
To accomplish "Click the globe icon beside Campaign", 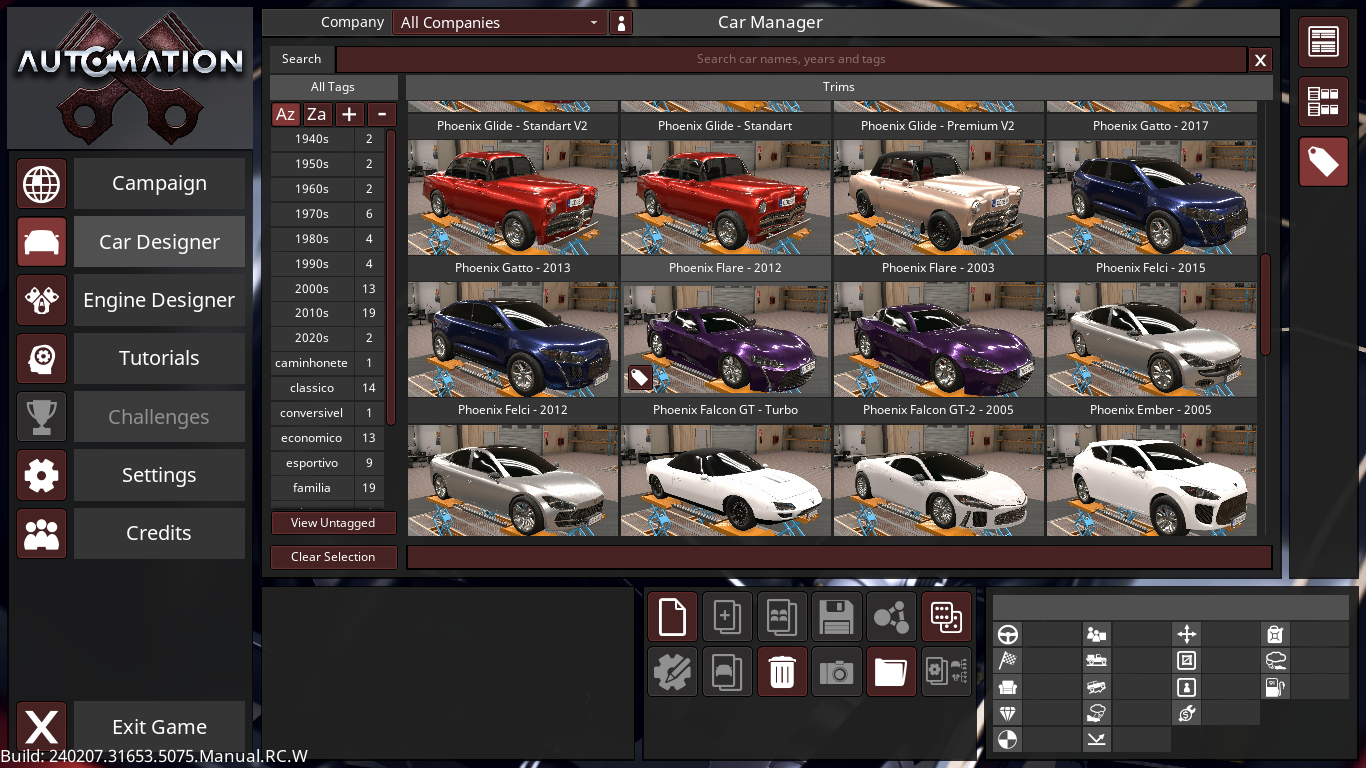I will pyautogui.click(x=42, y=184).
